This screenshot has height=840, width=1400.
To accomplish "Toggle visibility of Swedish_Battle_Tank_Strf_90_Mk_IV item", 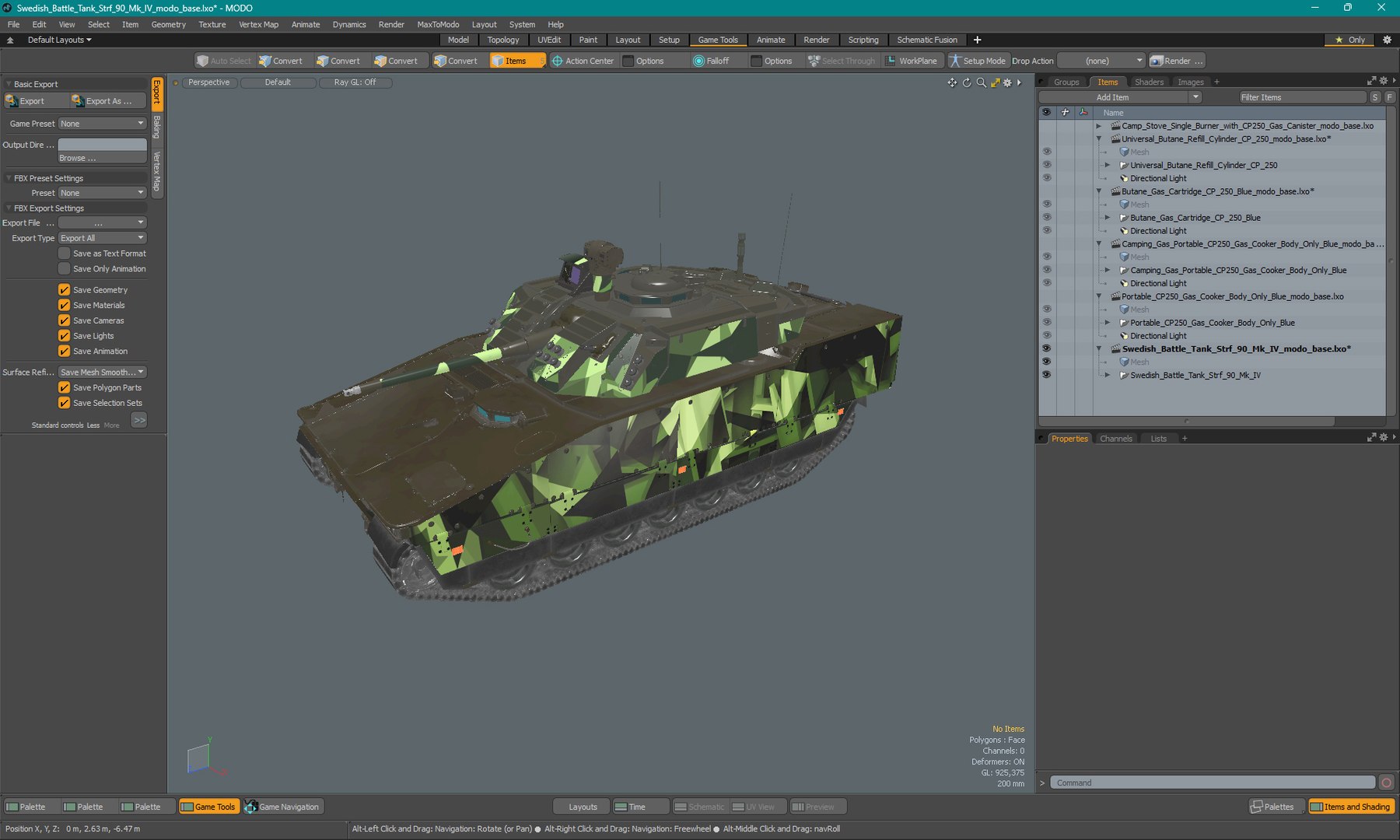I will [1046, 375].
